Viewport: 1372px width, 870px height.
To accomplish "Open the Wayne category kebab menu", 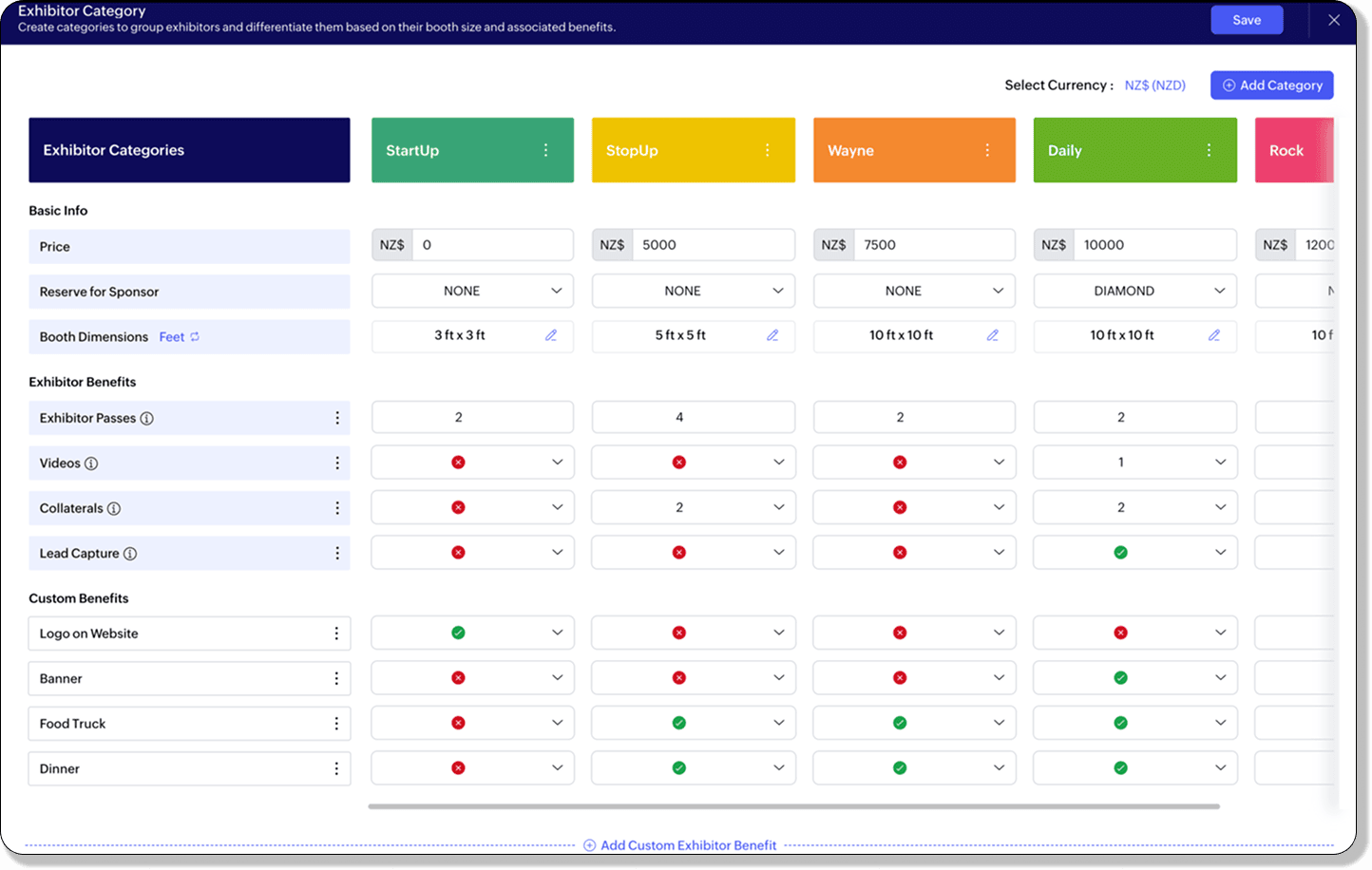I will pos(987,150).
